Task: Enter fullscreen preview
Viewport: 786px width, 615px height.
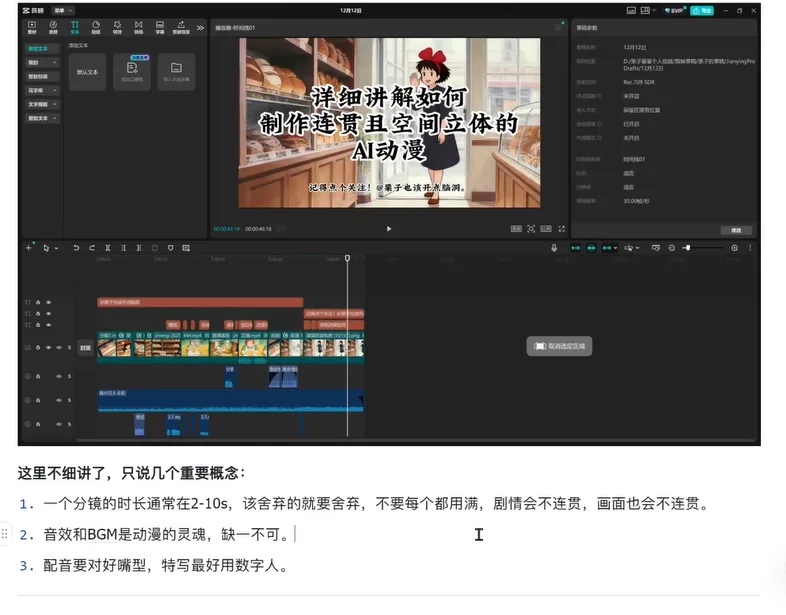Action: (x=561, y=229)
